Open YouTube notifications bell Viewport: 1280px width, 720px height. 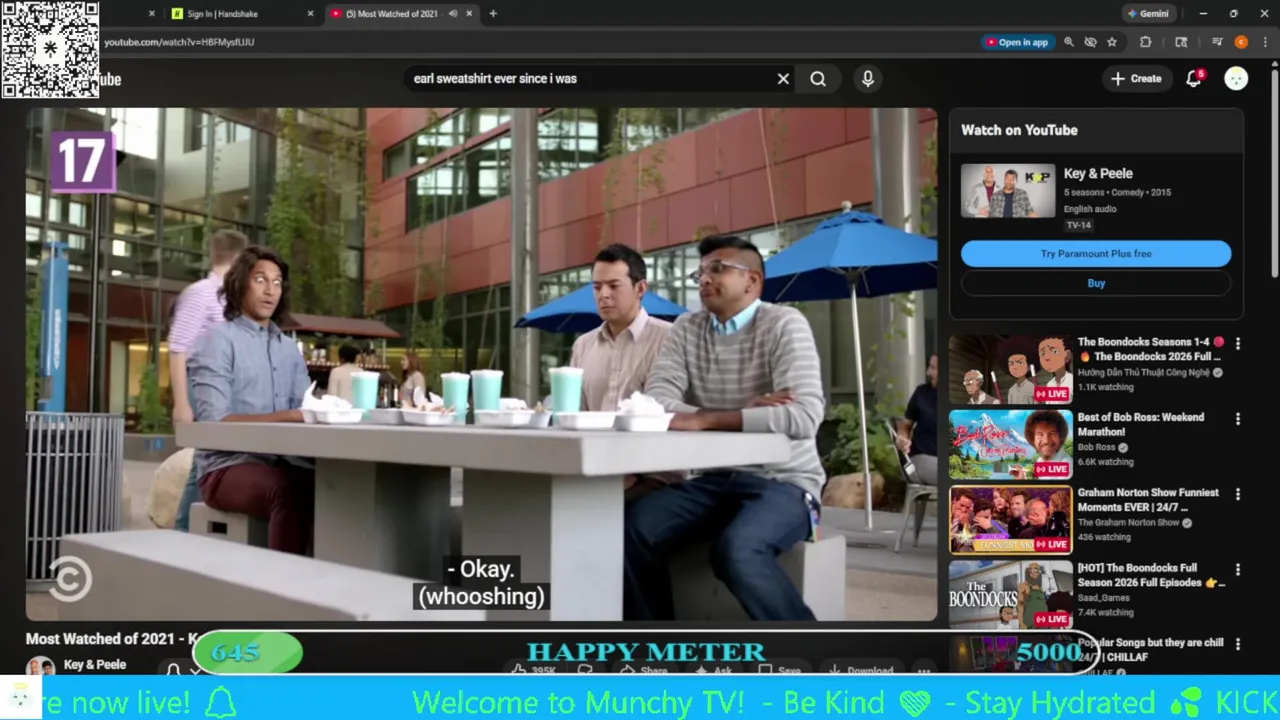pos(1193,79)
